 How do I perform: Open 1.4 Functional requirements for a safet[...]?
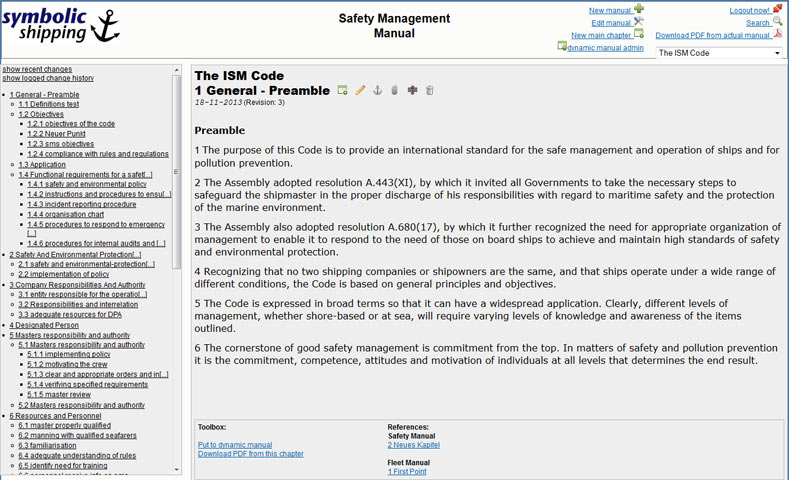(x=86, y=175)
